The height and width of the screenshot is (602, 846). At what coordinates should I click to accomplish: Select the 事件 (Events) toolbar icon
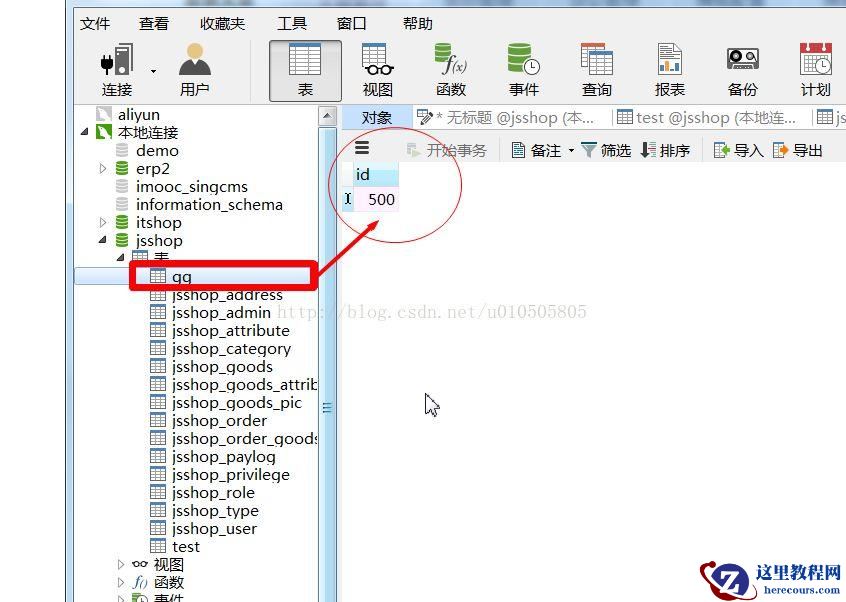click(x=523, y=68)
